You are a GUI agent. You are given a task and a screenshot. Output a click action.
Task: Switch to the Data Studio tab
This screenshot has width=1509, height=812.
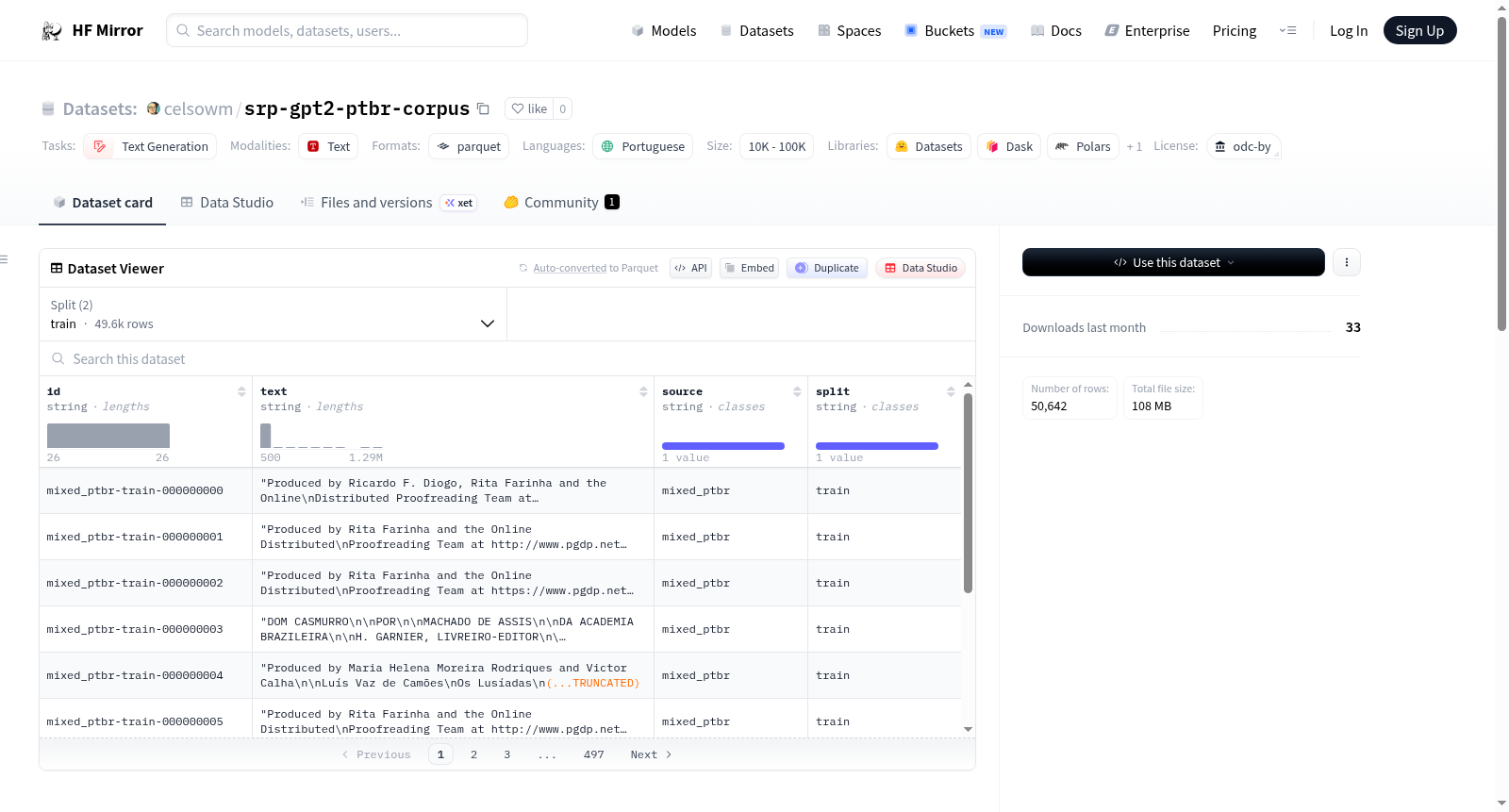coord(227,202)
